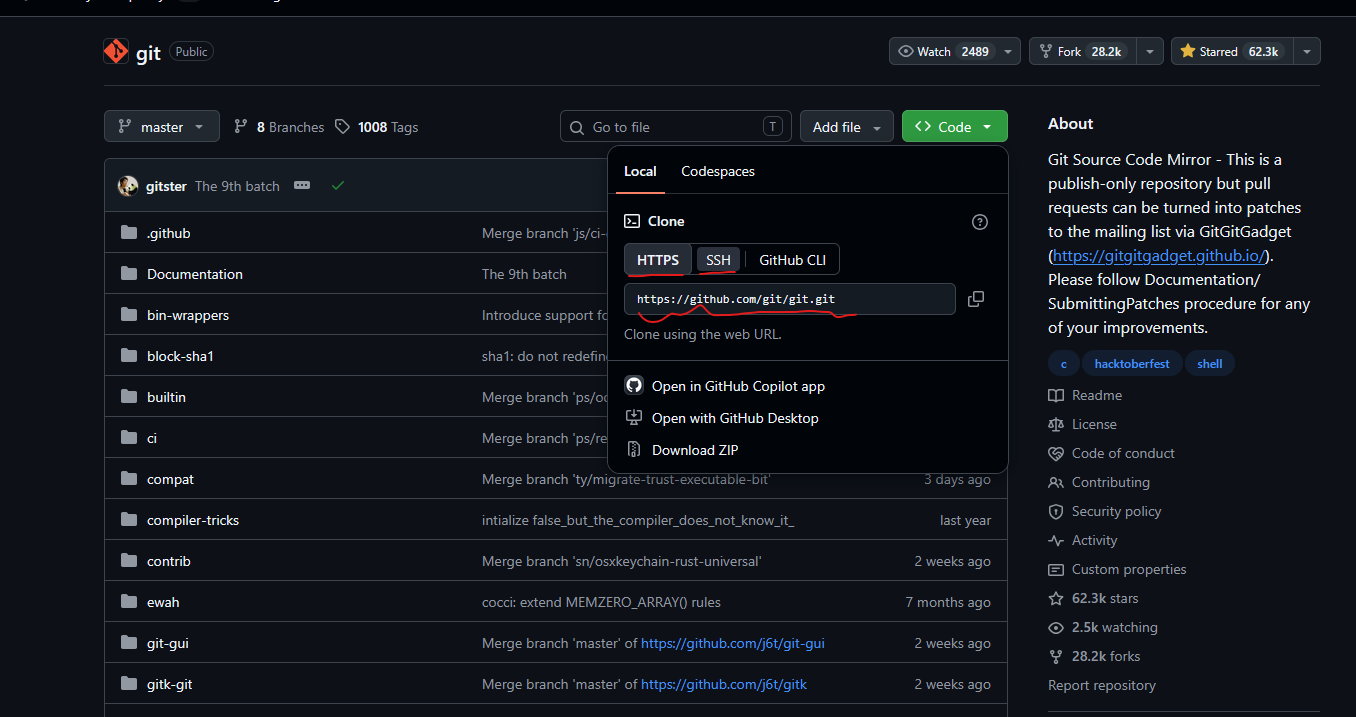
Task: Click the Readme book icon
Action: [x=1056, y=396]
